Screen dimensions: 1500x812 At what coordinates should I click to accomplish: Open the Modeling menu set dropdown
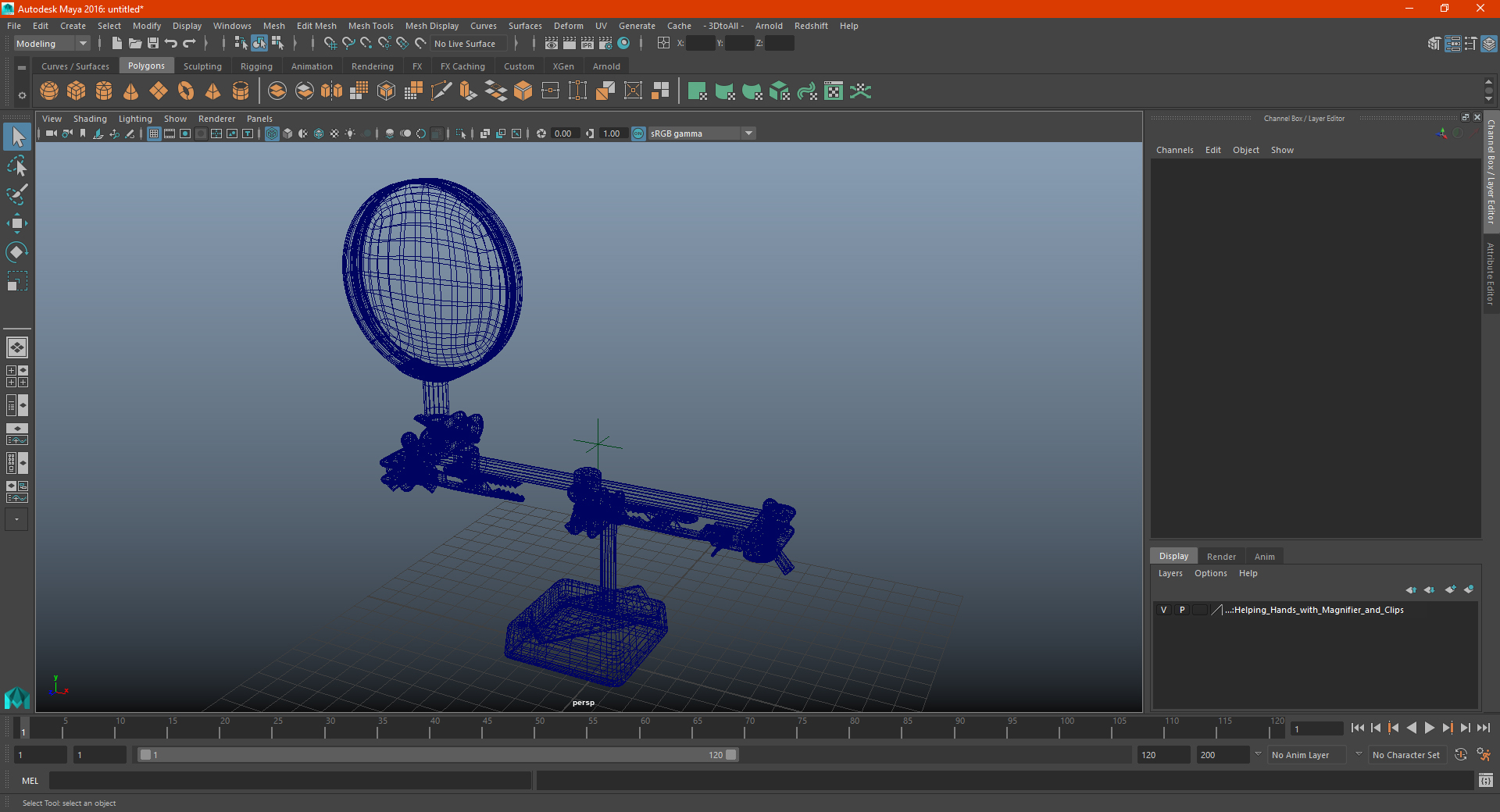(x=52, y=44)
